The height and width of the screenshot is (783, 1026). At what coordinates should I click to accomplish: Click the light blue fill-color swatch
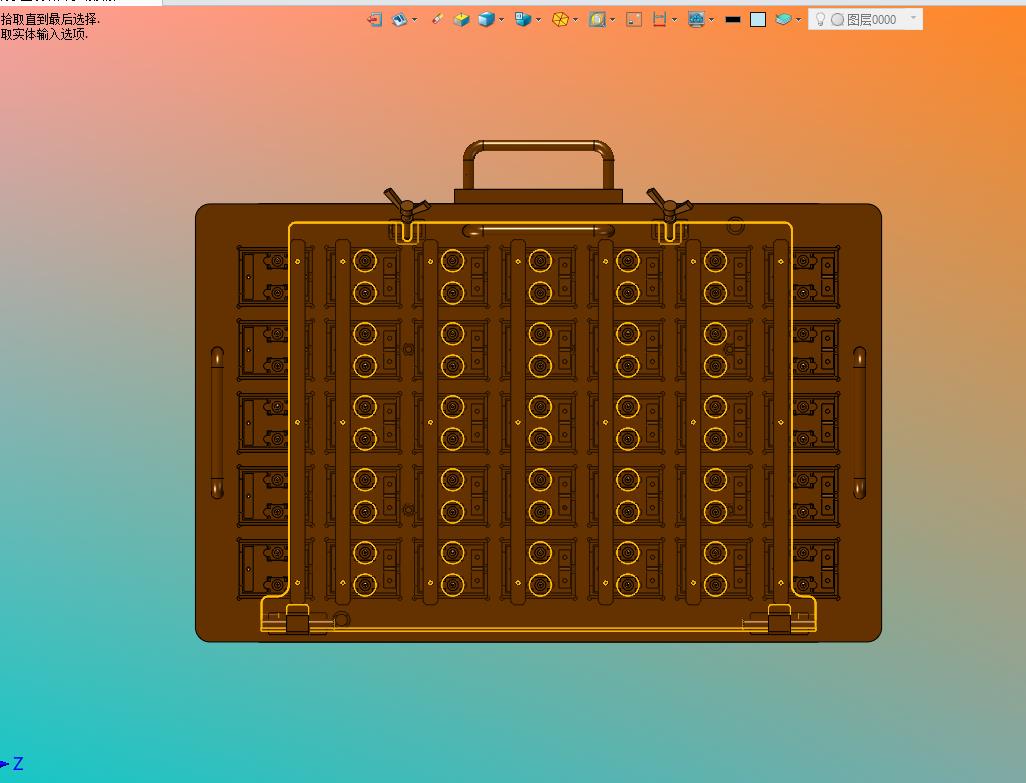click(758, 20)
